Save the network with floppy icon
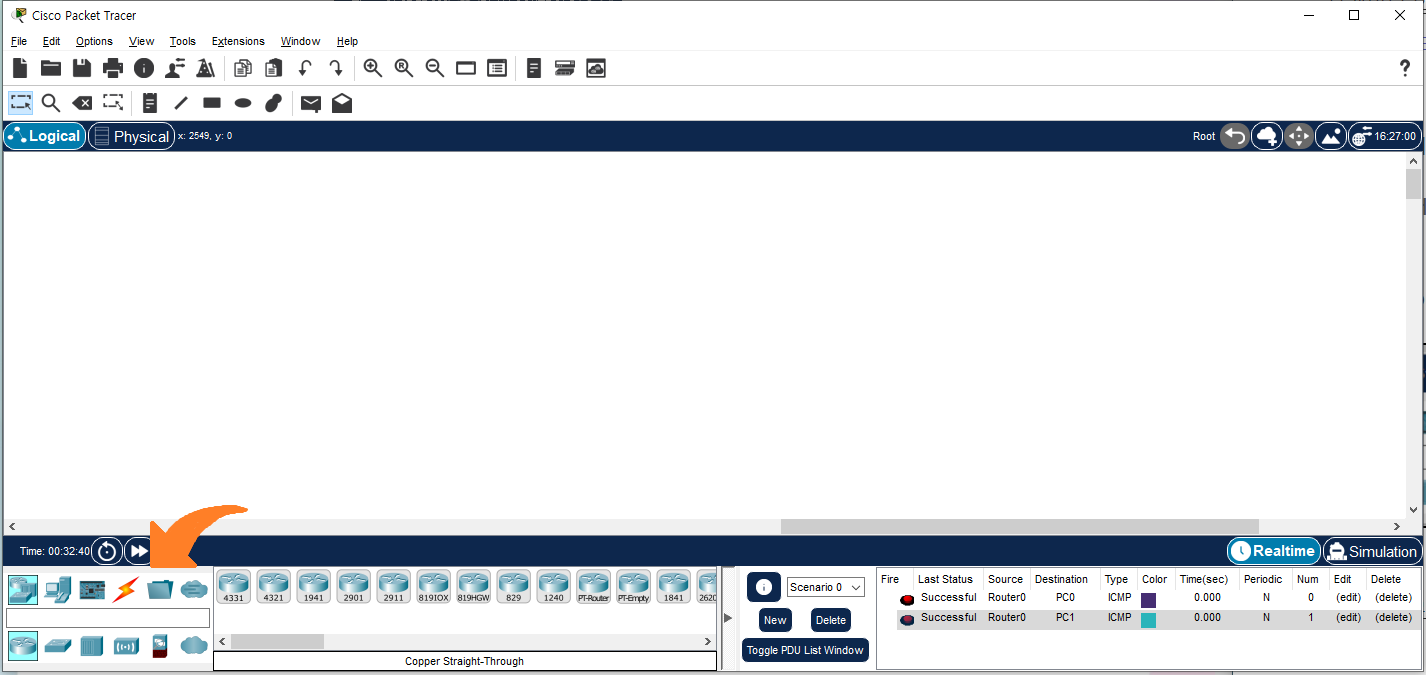Image resolution: width=1426 pixels, height=675 pixels. click(82, 68)
